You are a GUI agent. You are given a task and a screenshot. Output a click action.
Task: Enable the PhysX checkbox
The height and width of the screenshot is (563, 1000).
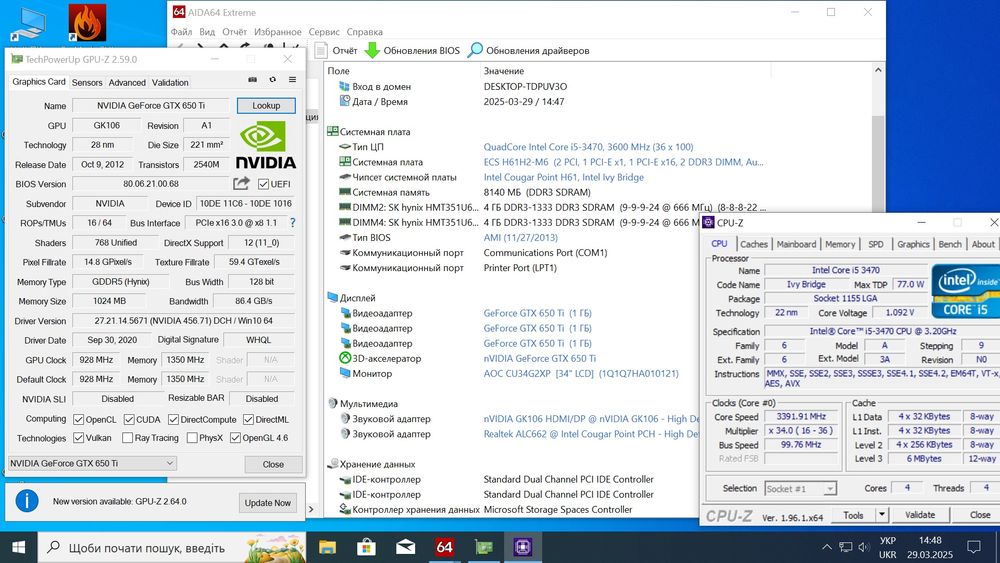pyautogui.click(x=192, y=438)
